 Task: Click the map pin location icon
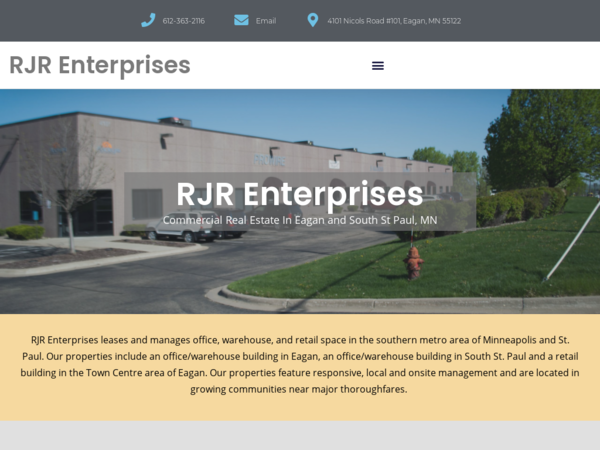pyautogui.click(x=313, y=20)
